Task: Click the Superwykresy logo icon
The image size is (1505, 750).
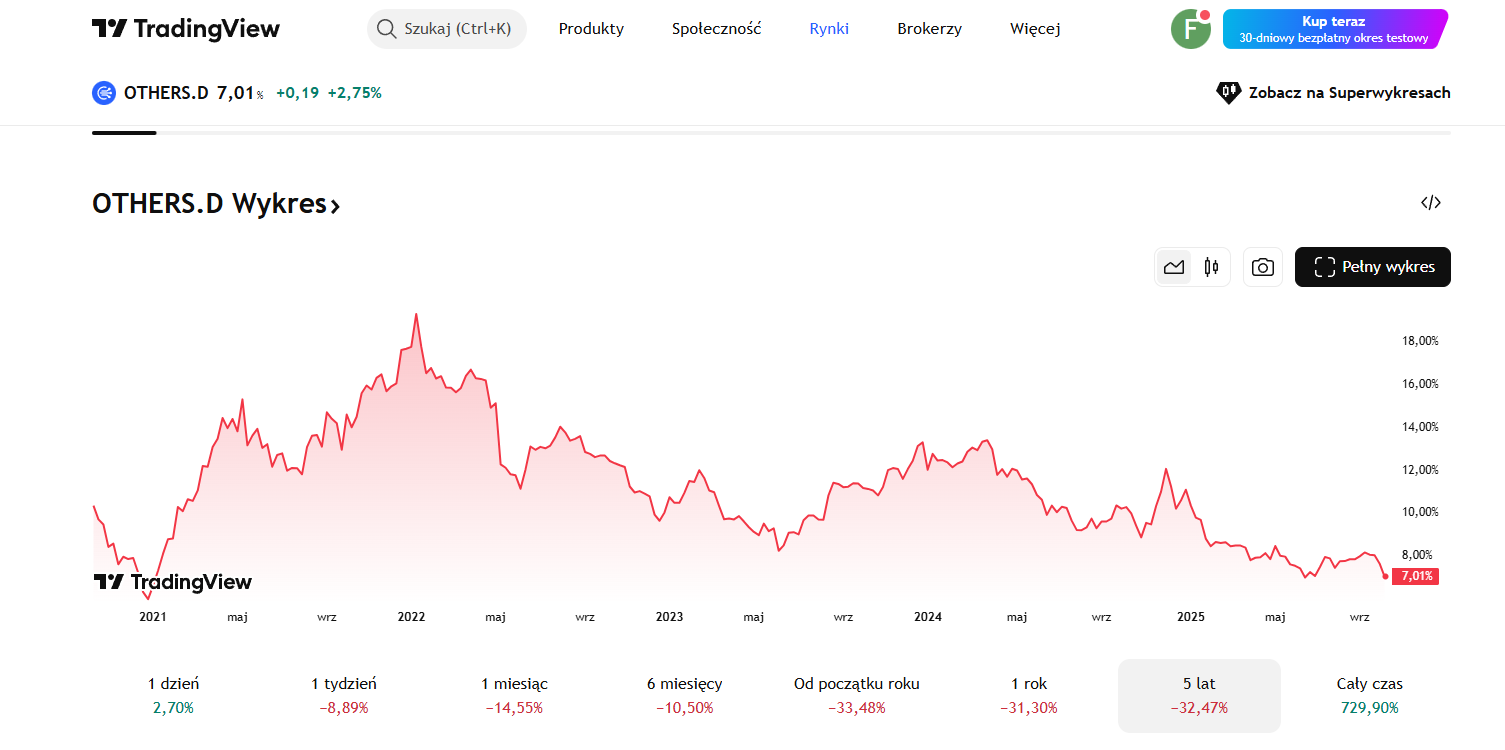Action: pos(1228,93)
